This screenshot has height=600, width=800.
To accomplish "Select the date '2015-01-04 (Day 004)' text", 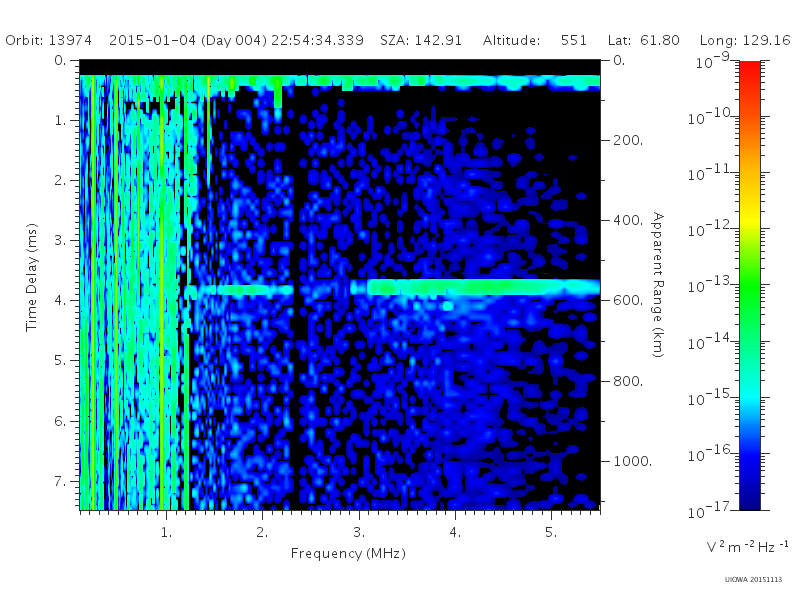I will tap(188, 40).
